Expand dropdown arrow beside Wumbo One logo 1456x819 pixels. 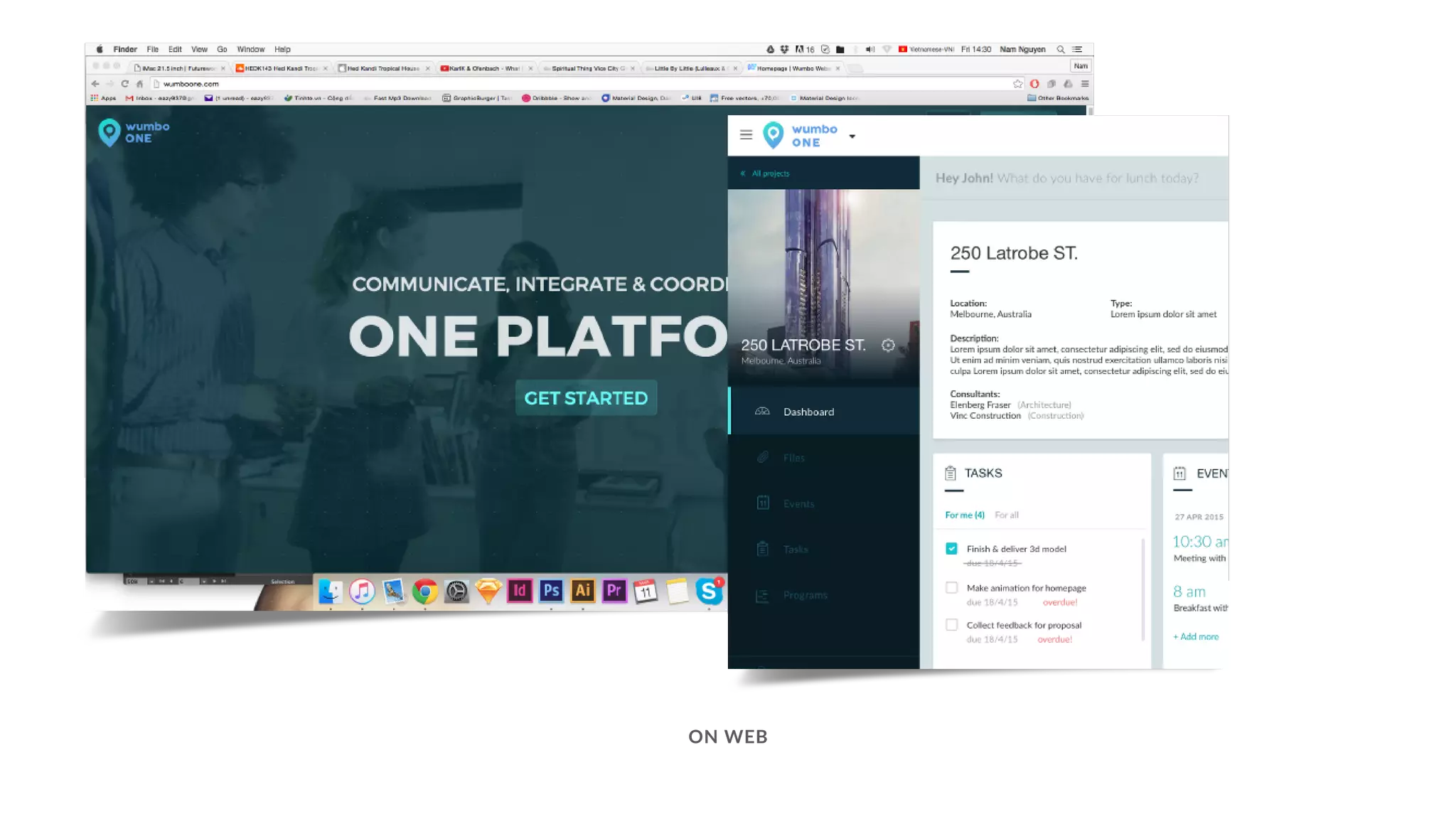tap(852, 136)
